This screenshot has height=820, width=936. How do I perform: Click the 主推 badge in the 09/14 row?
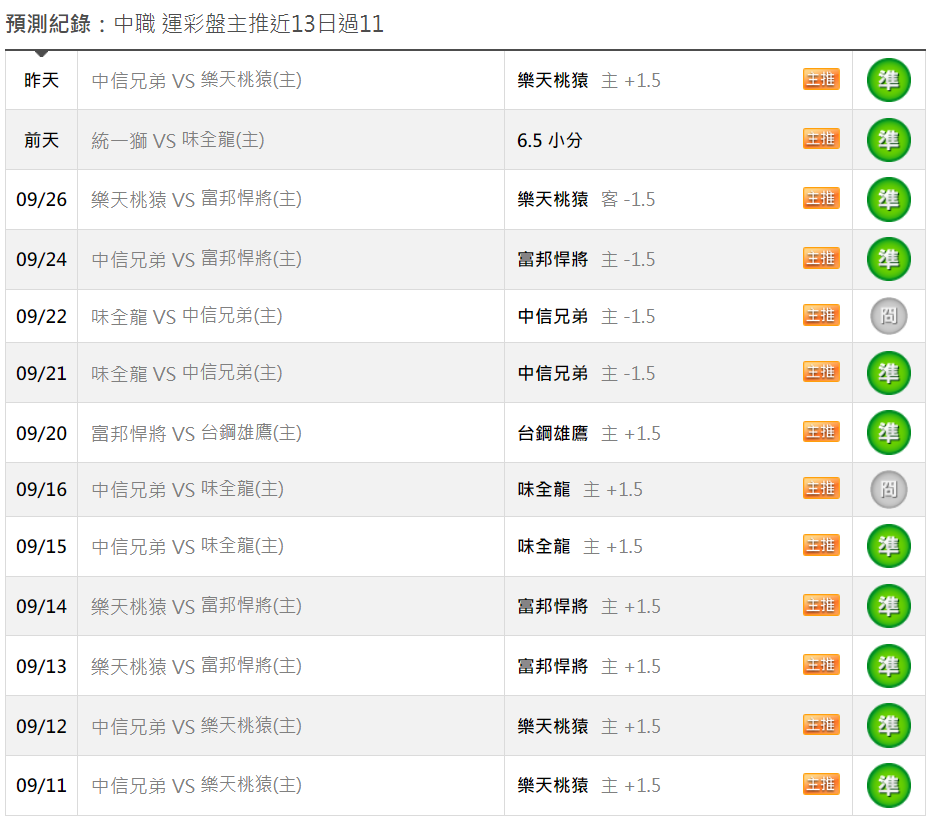tap(821, 605)
